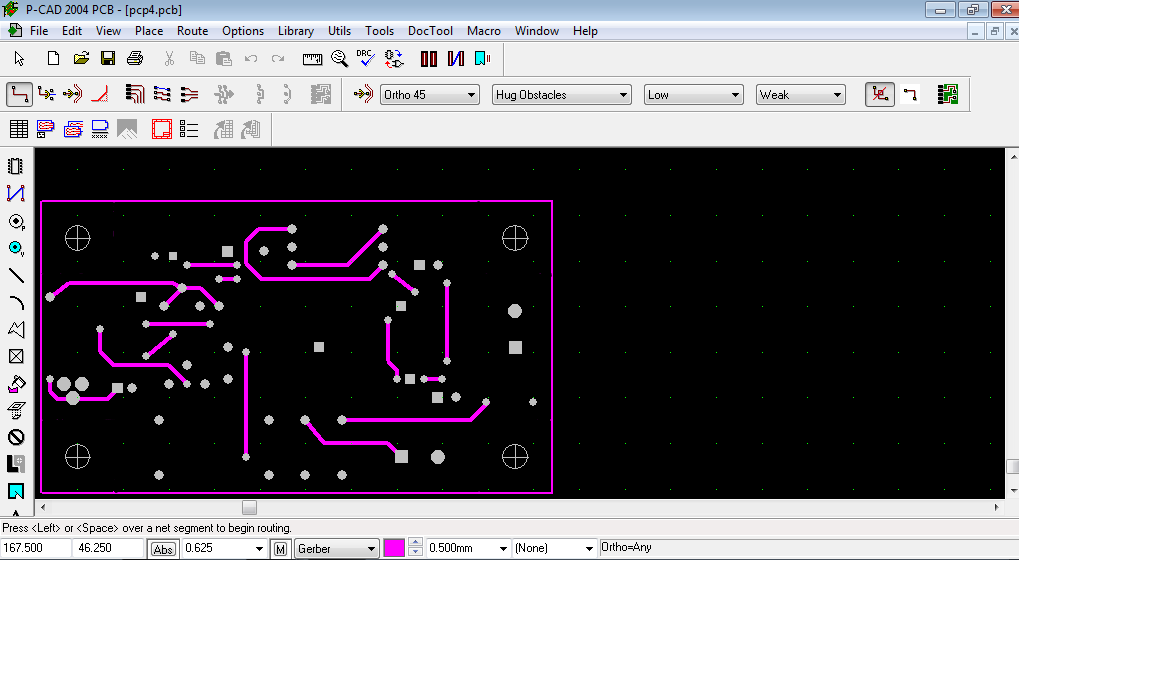Image resolution: width=1175 pixels, height=694 pixels.
Task: Save the design with floppy icon
Action: point(108,58)
